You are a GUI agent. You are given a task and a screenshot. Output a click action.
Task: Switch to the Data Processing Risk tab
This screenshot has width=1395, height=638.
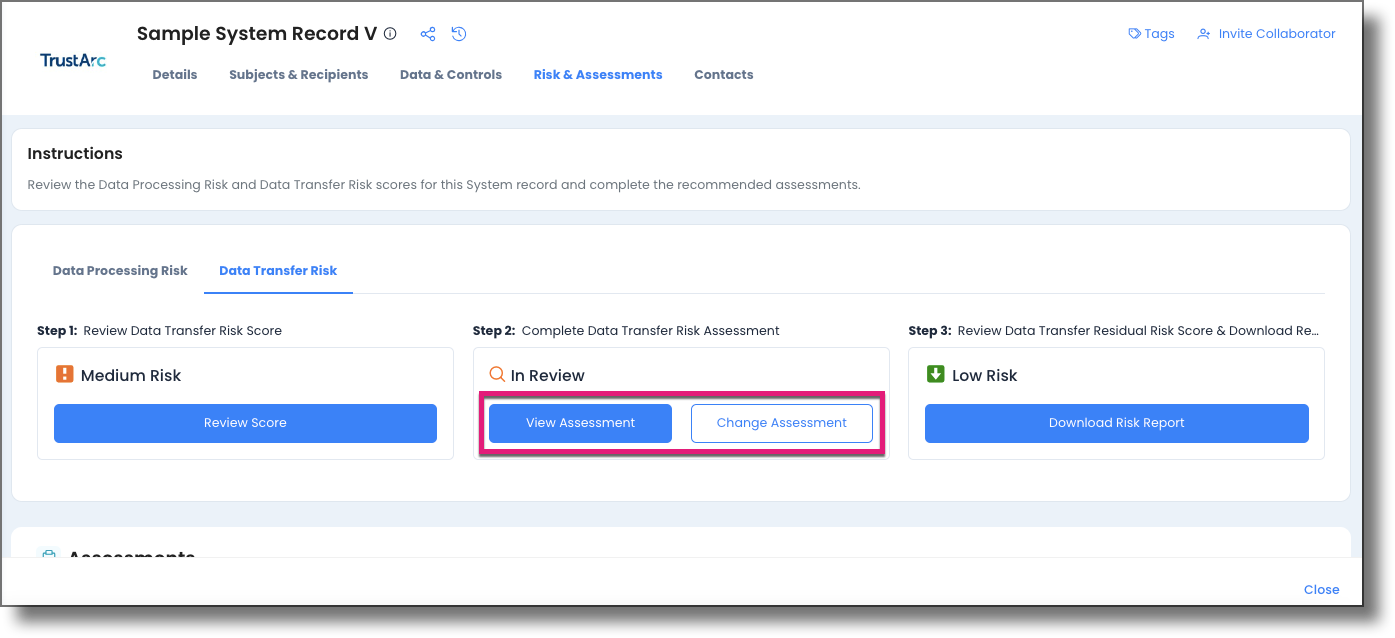(x=120, y=271)
